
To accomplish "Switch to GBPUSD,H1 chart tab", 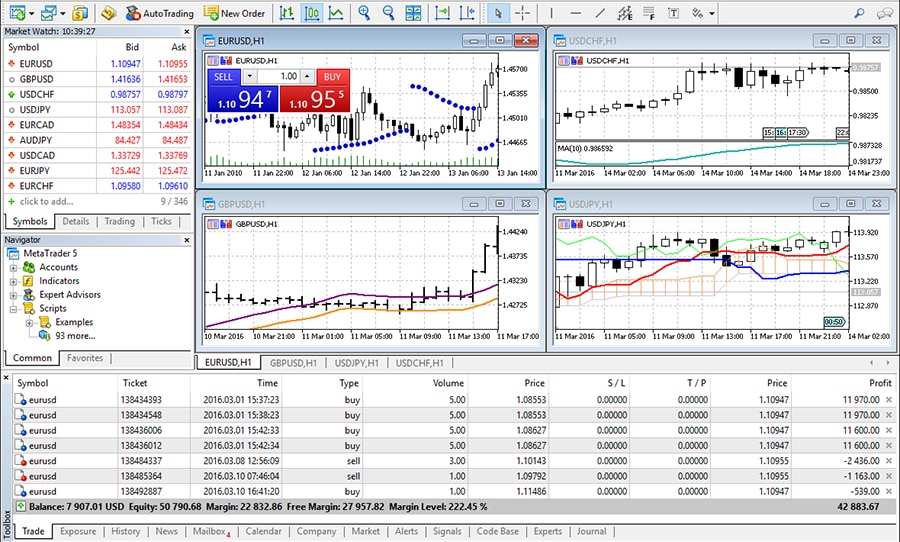I will 293,363.
